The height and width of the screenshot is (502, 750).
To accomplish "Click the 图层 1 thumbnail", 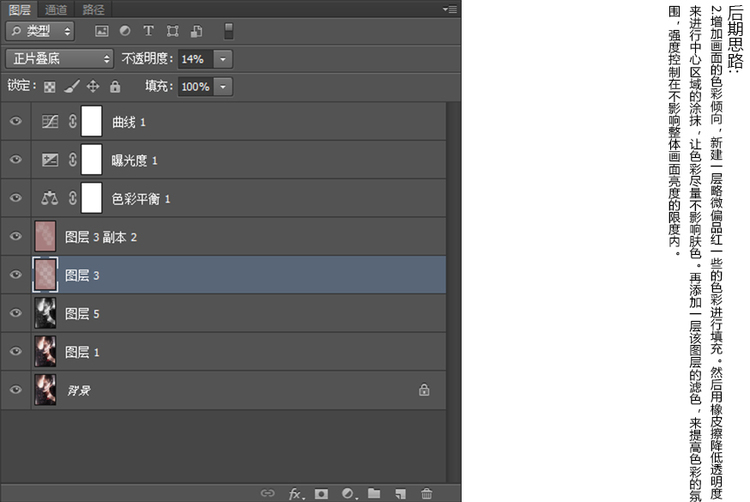I will 45,351.
